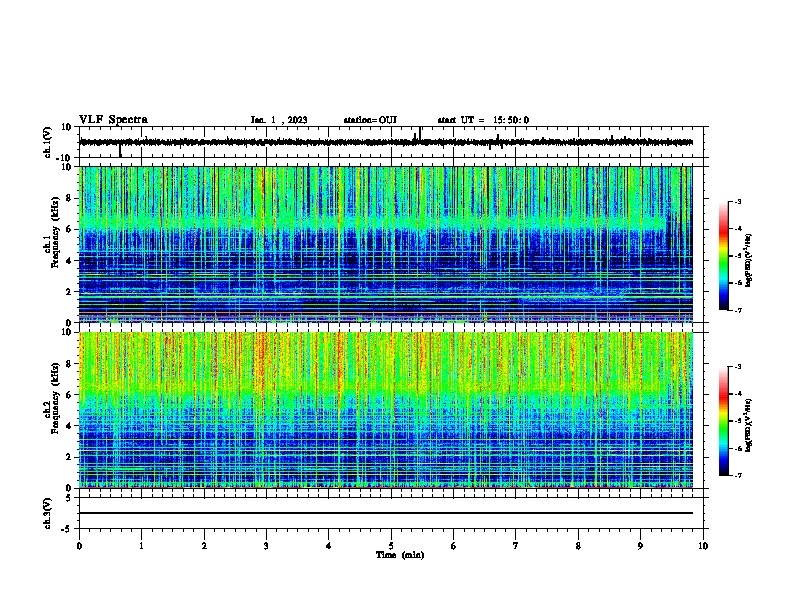Click the ch.2 "Frequency (kHz)" axis label
This screenshot has height=612, width=792.
pyautogui.click(x=55, y=398)
